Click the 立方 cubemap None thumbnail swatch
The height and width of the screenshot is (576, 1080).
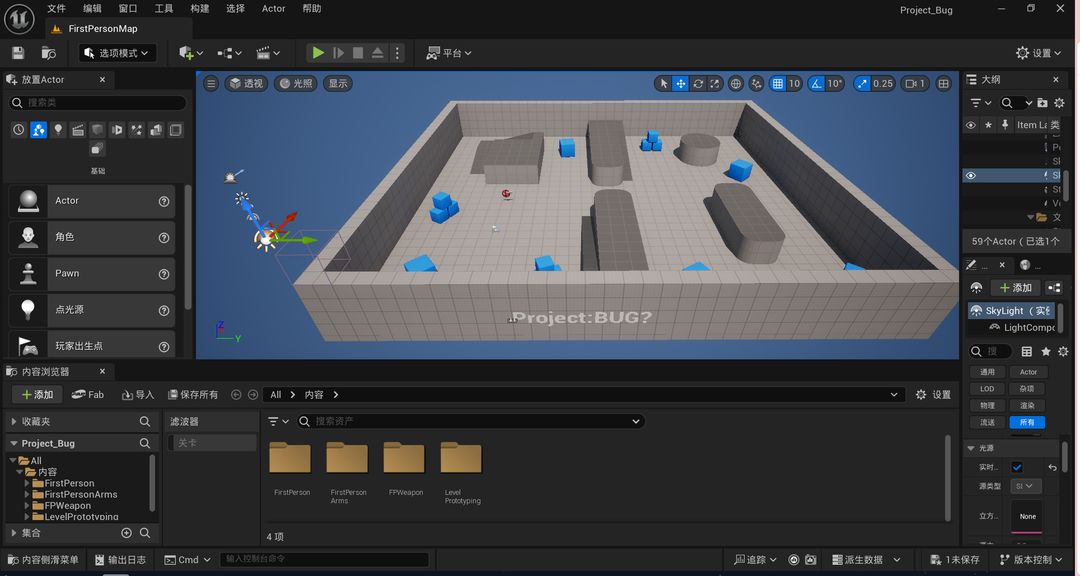click(1027, 516)
